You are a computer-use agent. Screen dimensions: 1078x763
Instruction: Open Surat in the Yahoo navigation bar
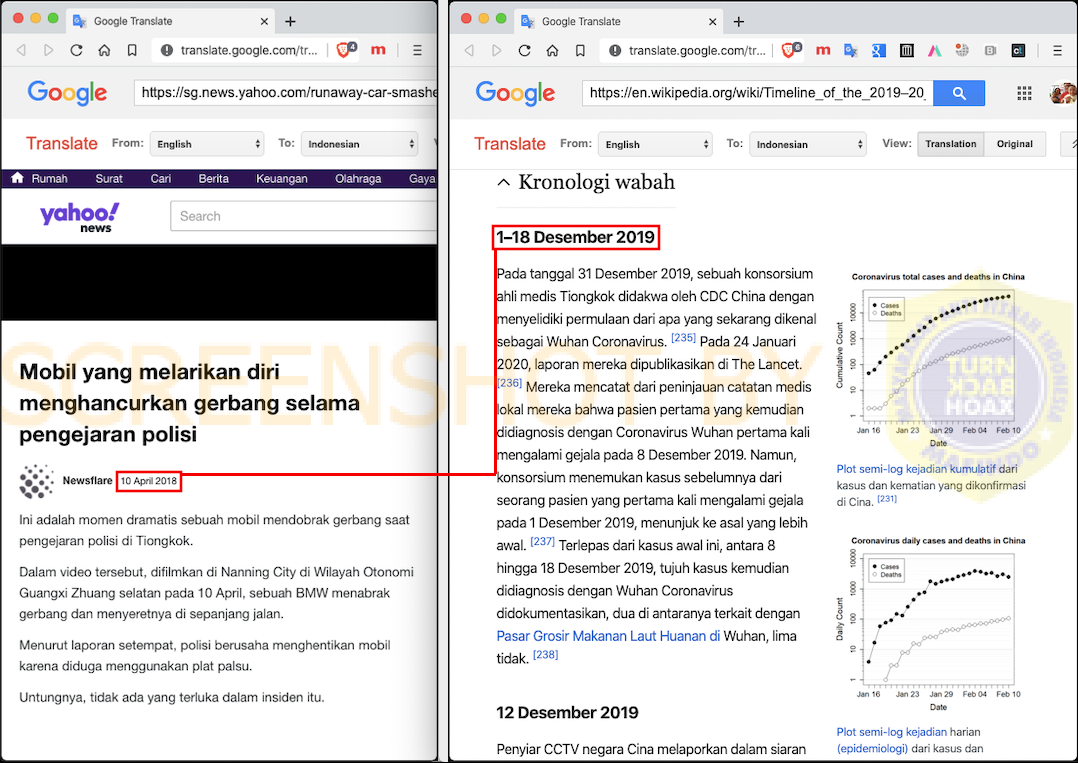point(109,179)
